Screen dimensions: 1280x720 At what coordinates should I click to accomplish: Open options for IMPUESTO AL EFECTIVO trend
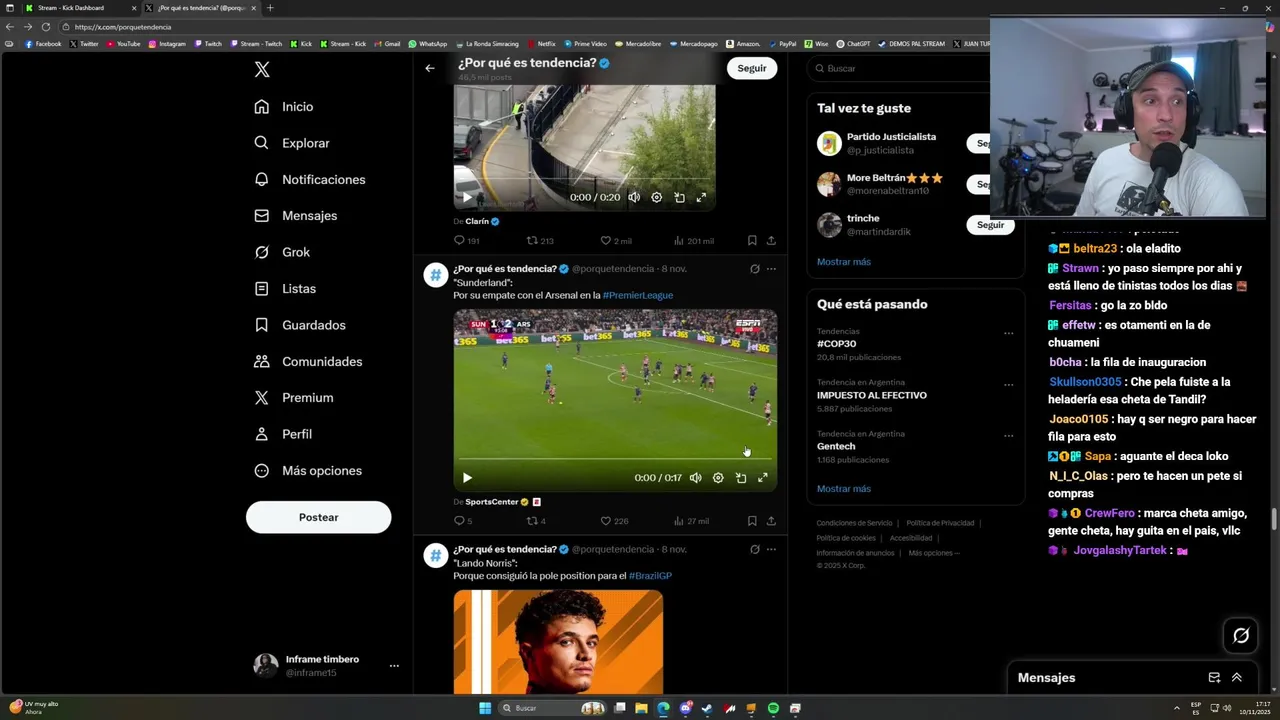[1008, 385]
